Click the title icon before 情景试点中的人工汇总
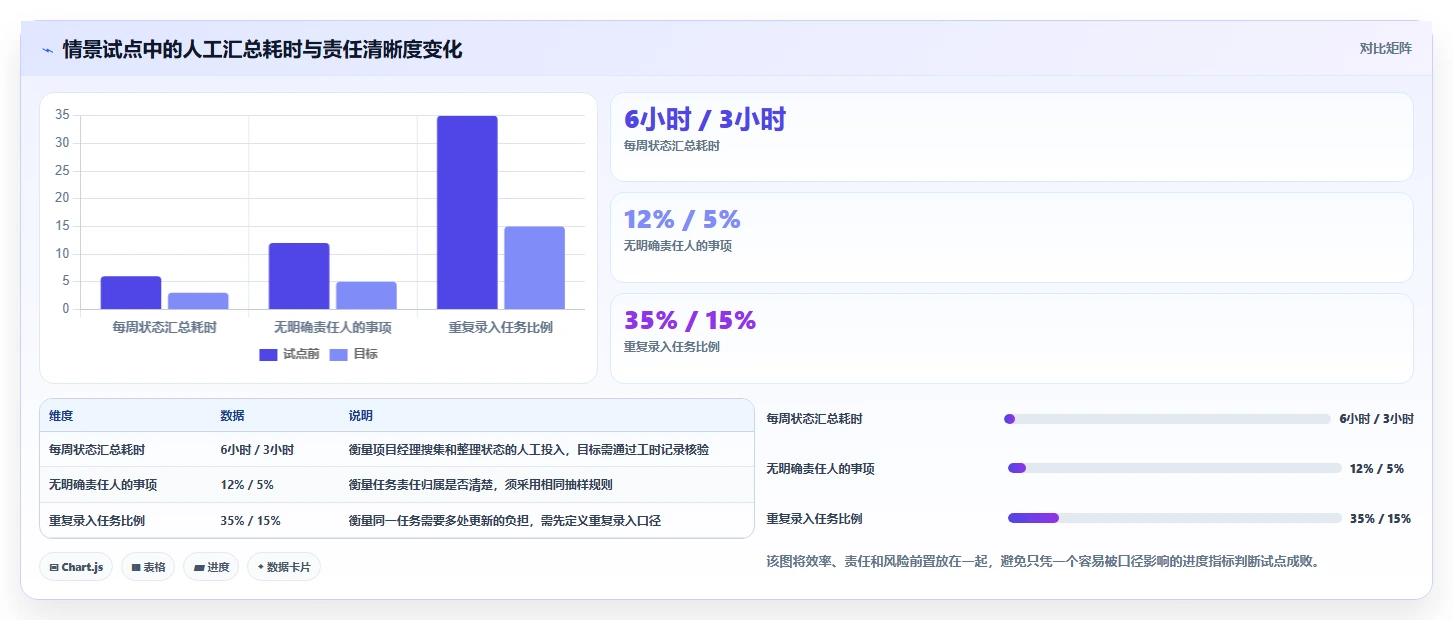The height and width of the screenshot is (620, 1453). (47, 49)
